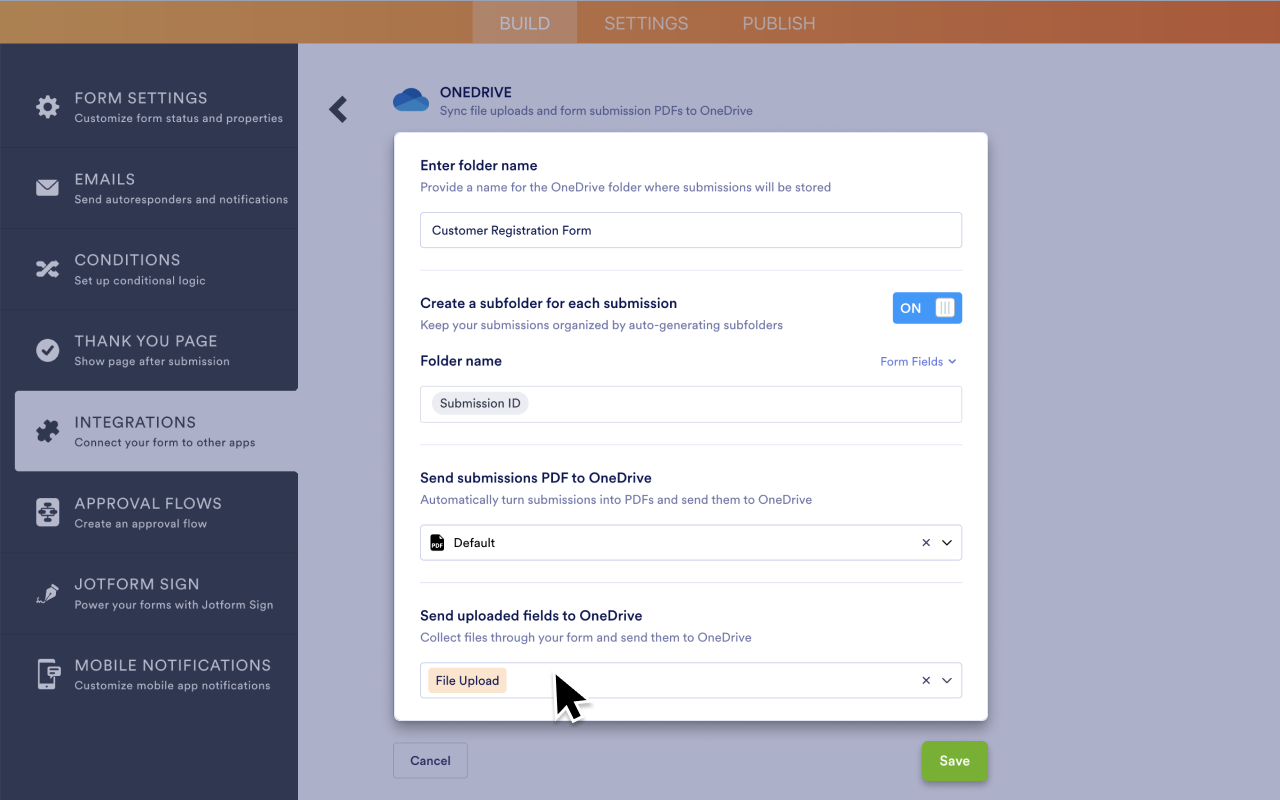This screenshot has width=1280, height=800.
Task: Save the OneDrive integration settings
Action: (x=954, y=760)
